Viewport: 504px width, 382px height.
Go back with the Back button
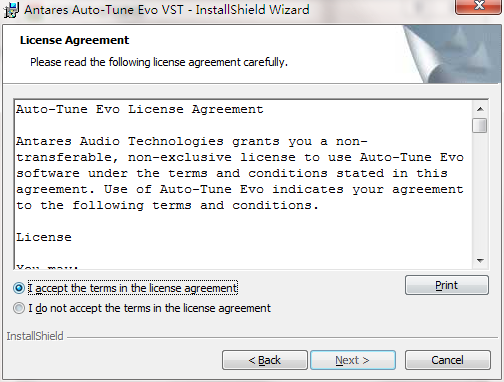click(265, 360)
